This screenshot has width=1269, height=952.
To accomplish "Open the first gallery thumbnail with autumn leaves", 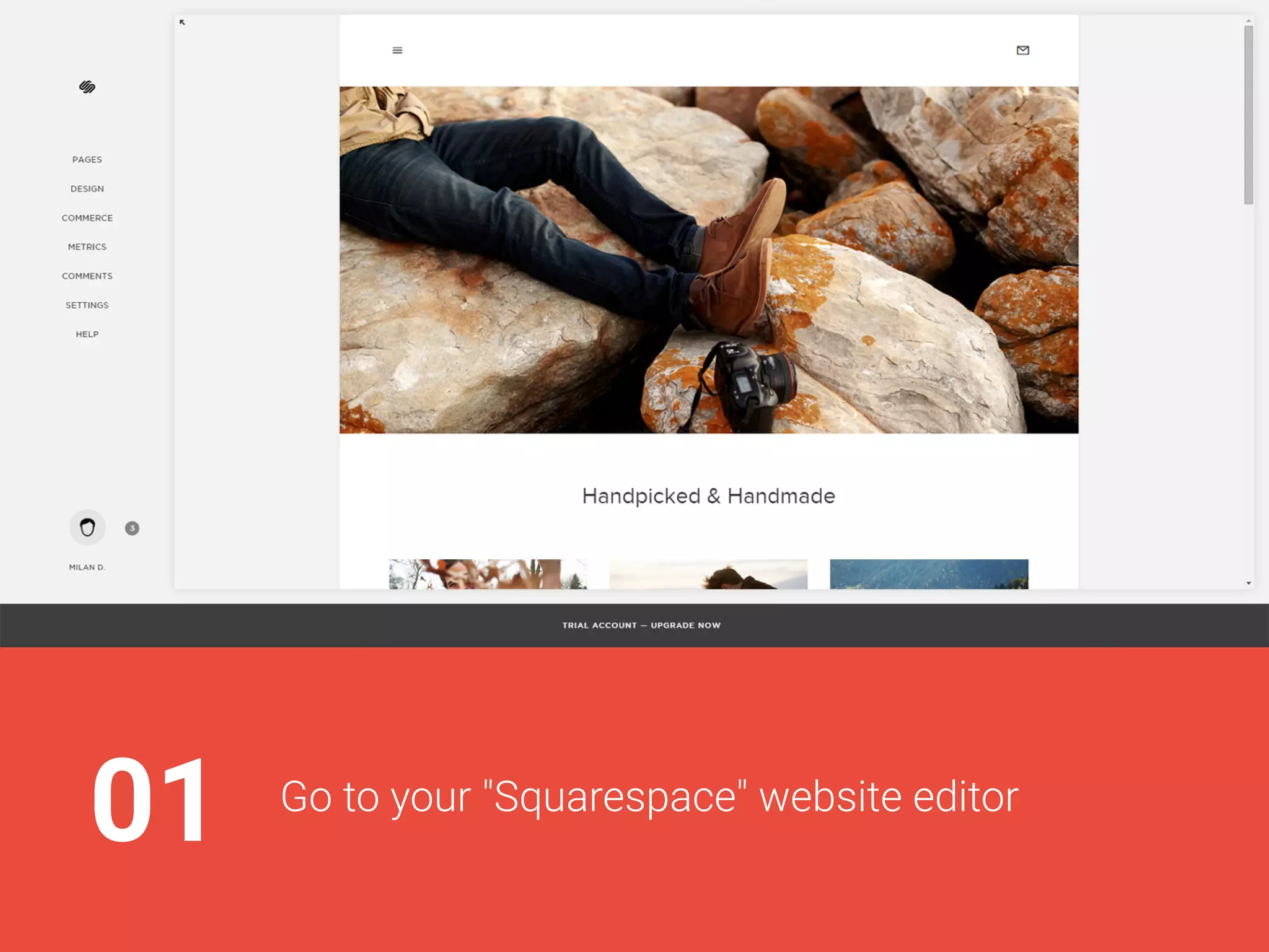I will [488, 574].
